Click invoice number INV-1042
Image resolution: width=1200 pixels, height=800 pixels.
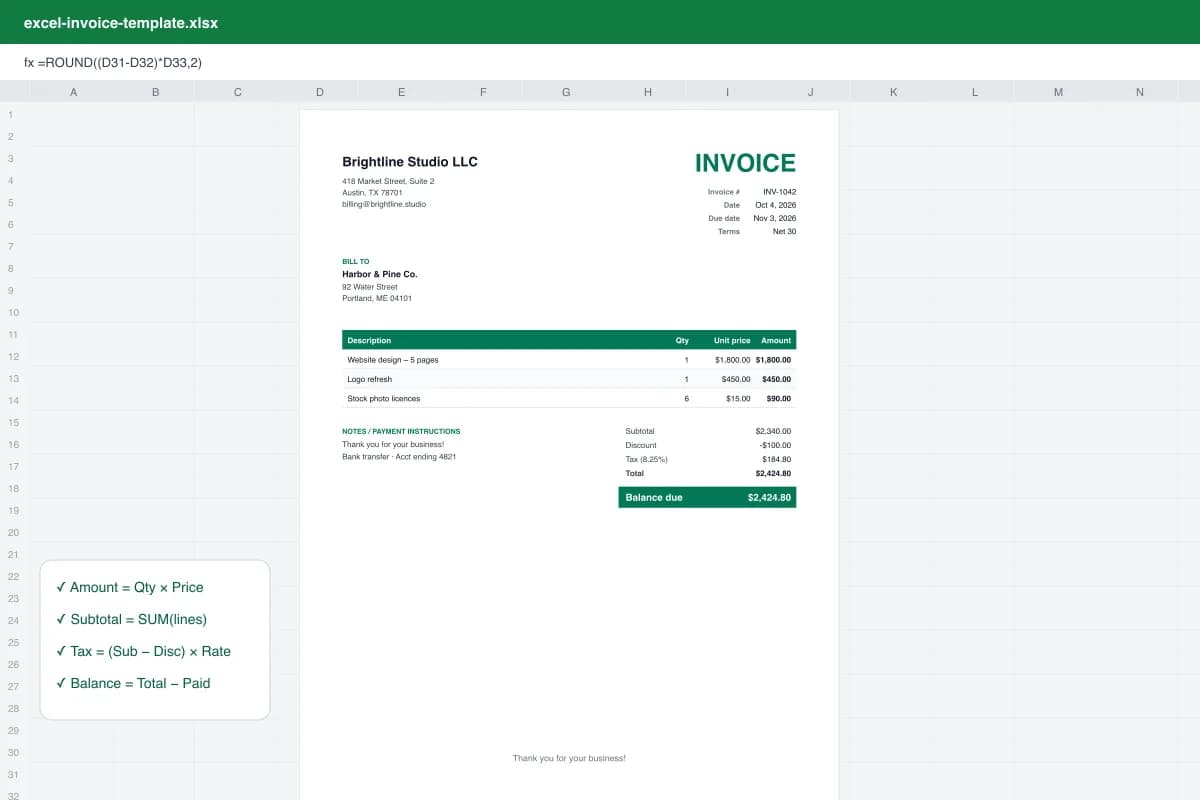click(x=780, y=191)
